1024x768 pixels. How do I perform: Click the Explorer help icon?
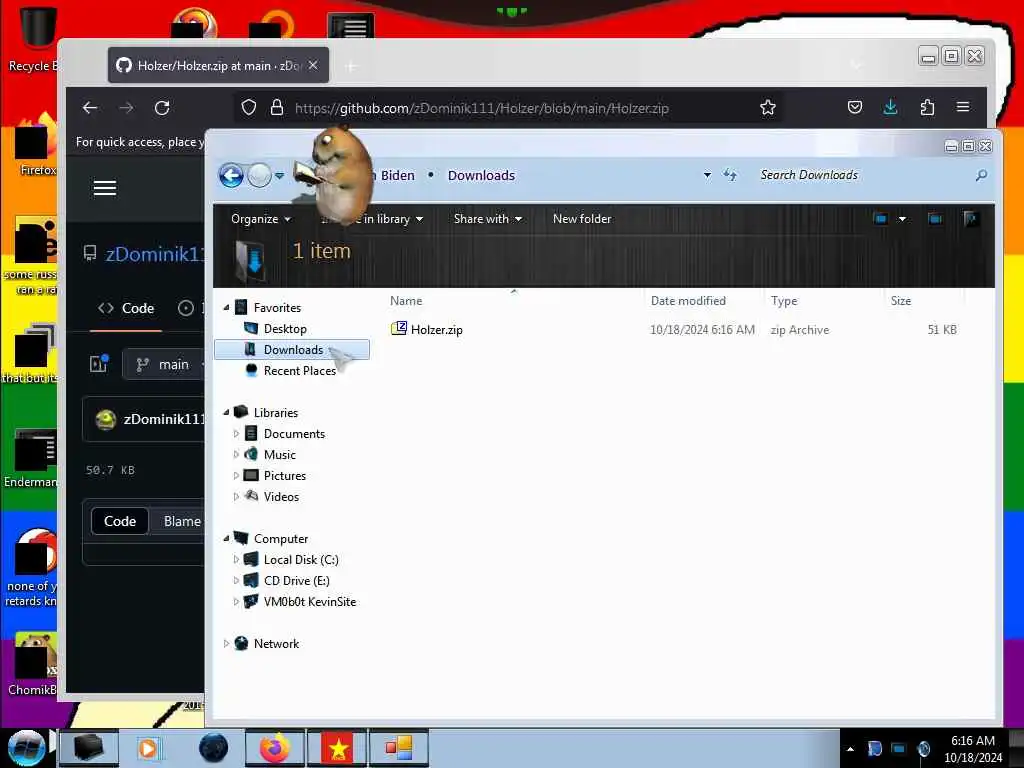[970, 219]
